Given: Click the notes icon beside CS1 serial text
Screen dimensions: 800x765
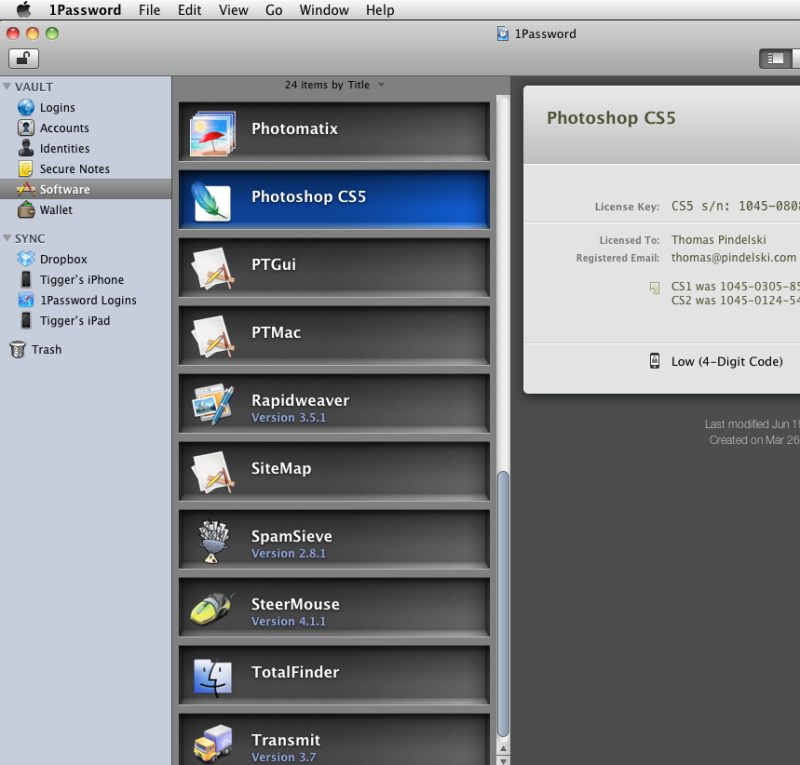Looking at the screenshot, I should point(655,287).
